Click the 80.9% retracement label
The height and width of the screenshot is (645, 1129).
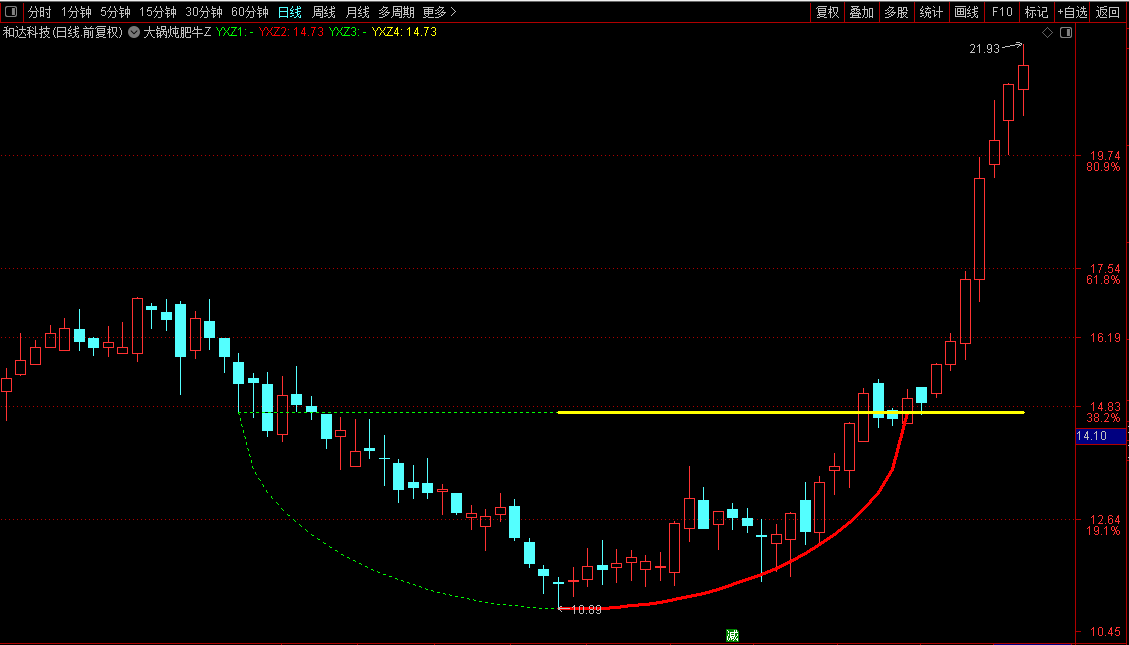tap(1104, 167)
